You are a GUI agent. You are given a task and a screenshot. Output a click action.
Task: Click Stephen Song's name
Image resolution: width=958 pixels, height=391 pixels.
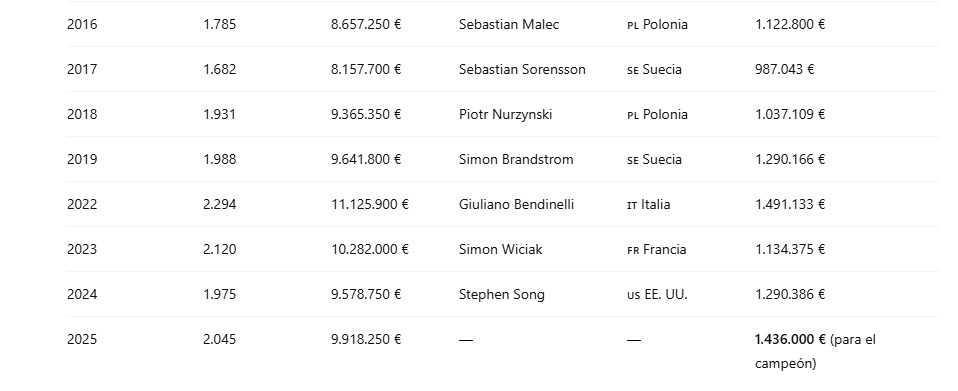pos(502,294)
